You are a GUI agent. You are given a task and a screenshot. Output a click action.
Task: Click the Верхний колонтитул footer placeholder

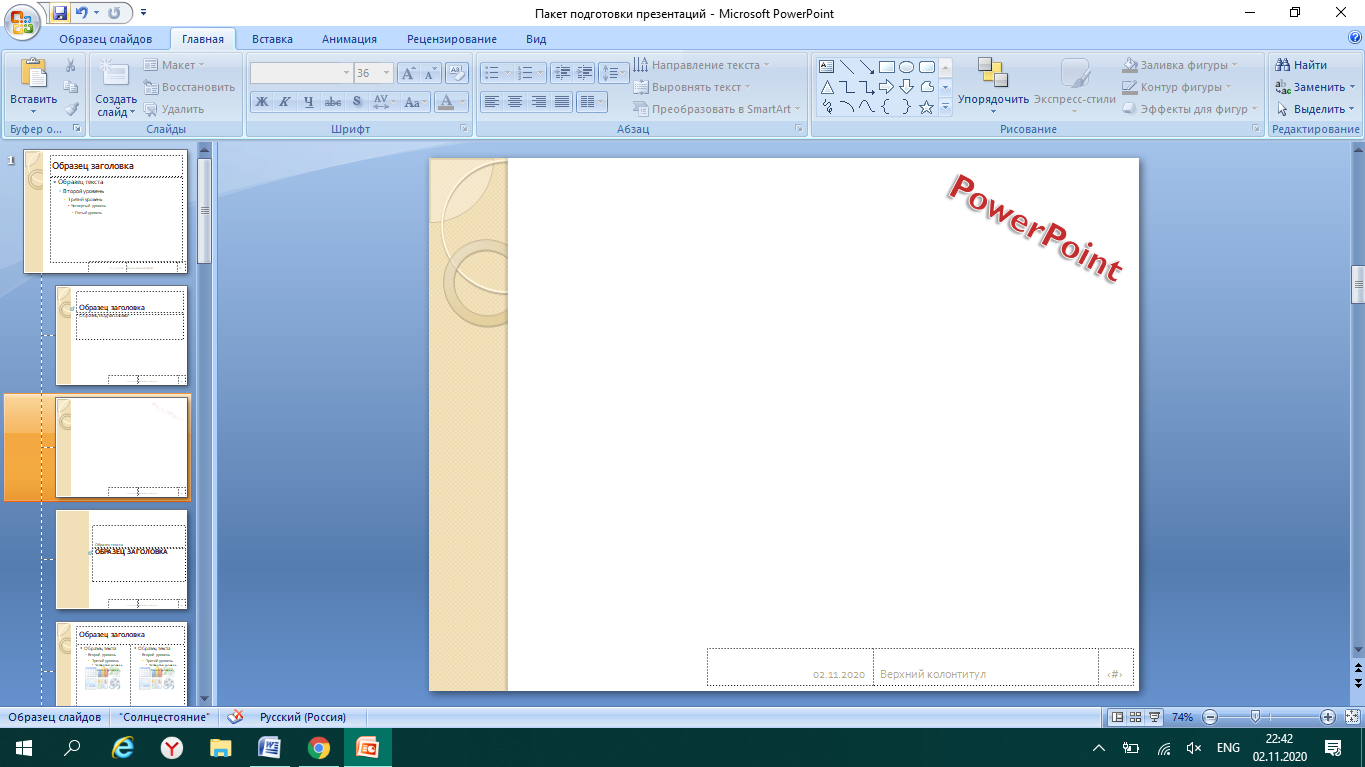[x=986, y=667]
